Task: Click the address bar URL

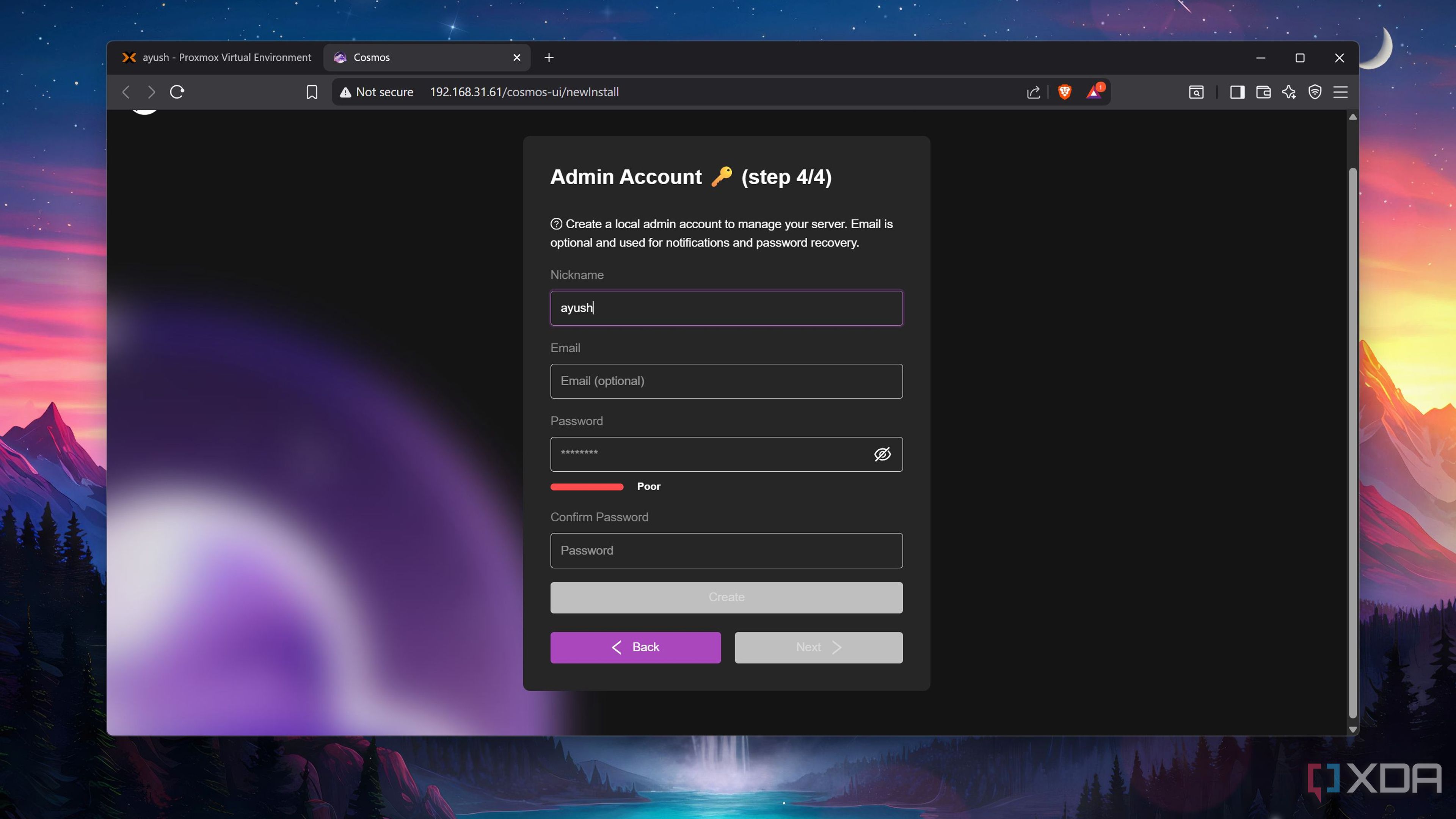Action: click(524, 92)
